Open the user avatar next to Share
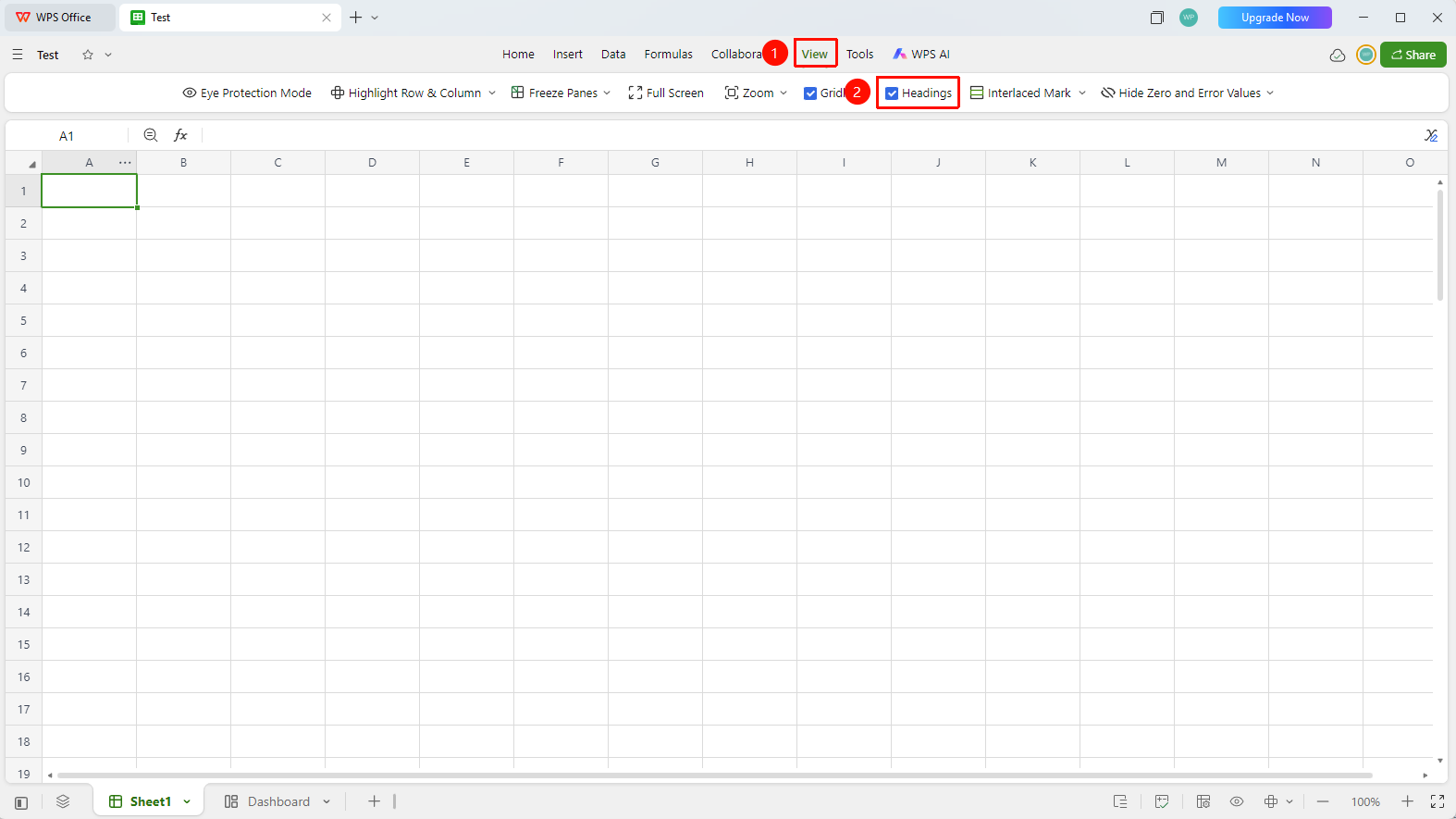 click(x=1366, y=55)
